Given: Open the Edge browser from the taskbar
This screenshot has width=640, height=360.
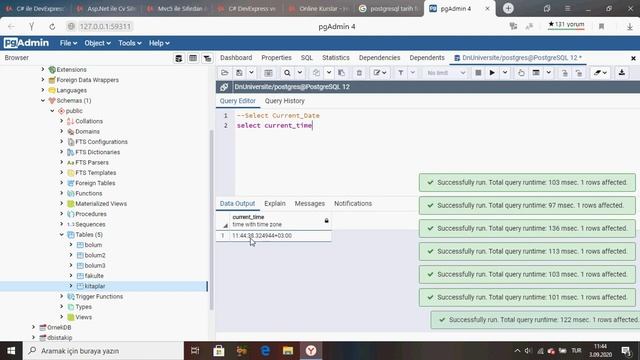Looking at the screenshot, I should pos(265,351).
